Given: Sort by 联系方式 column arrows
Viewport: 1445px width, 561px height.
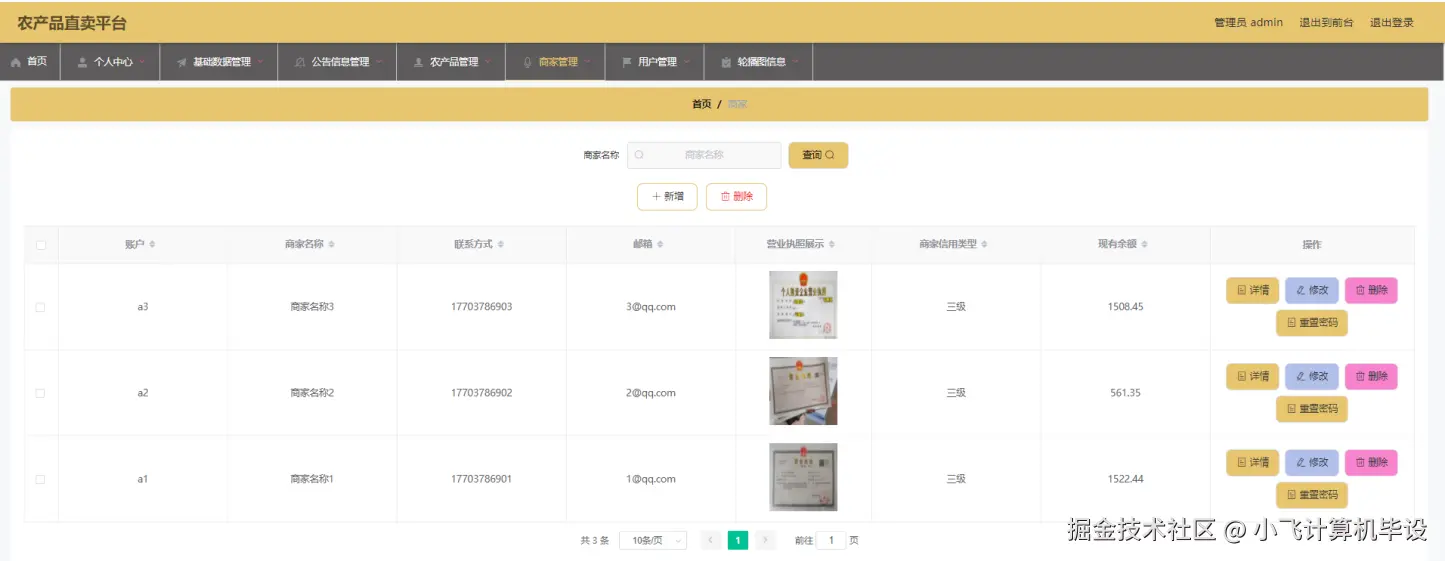Looking at the screenshot, I should tap(501, 245).
